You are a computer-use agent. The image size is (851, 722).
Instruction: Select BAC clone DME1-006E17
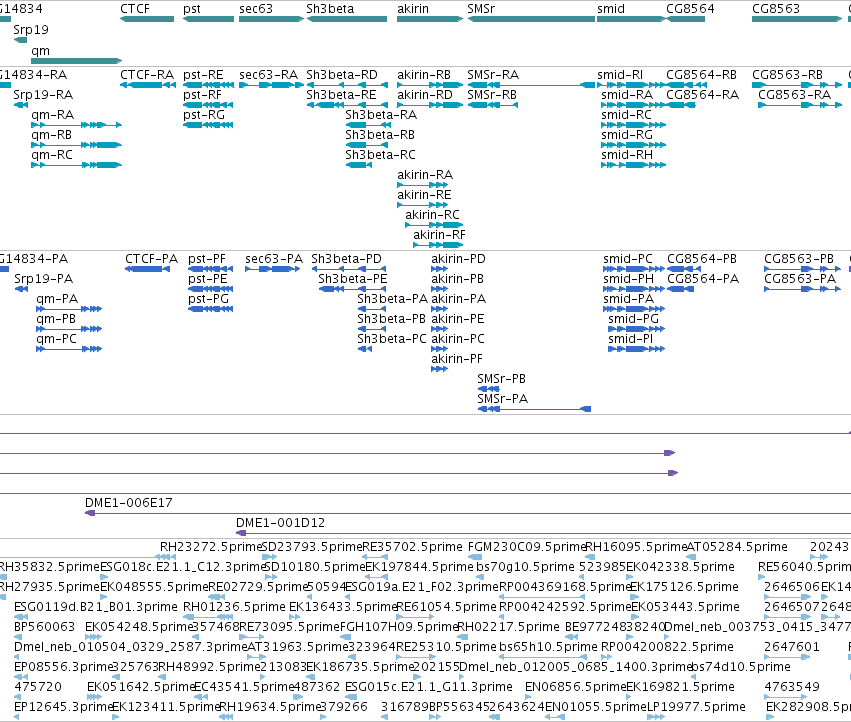(x=468, y=514)
